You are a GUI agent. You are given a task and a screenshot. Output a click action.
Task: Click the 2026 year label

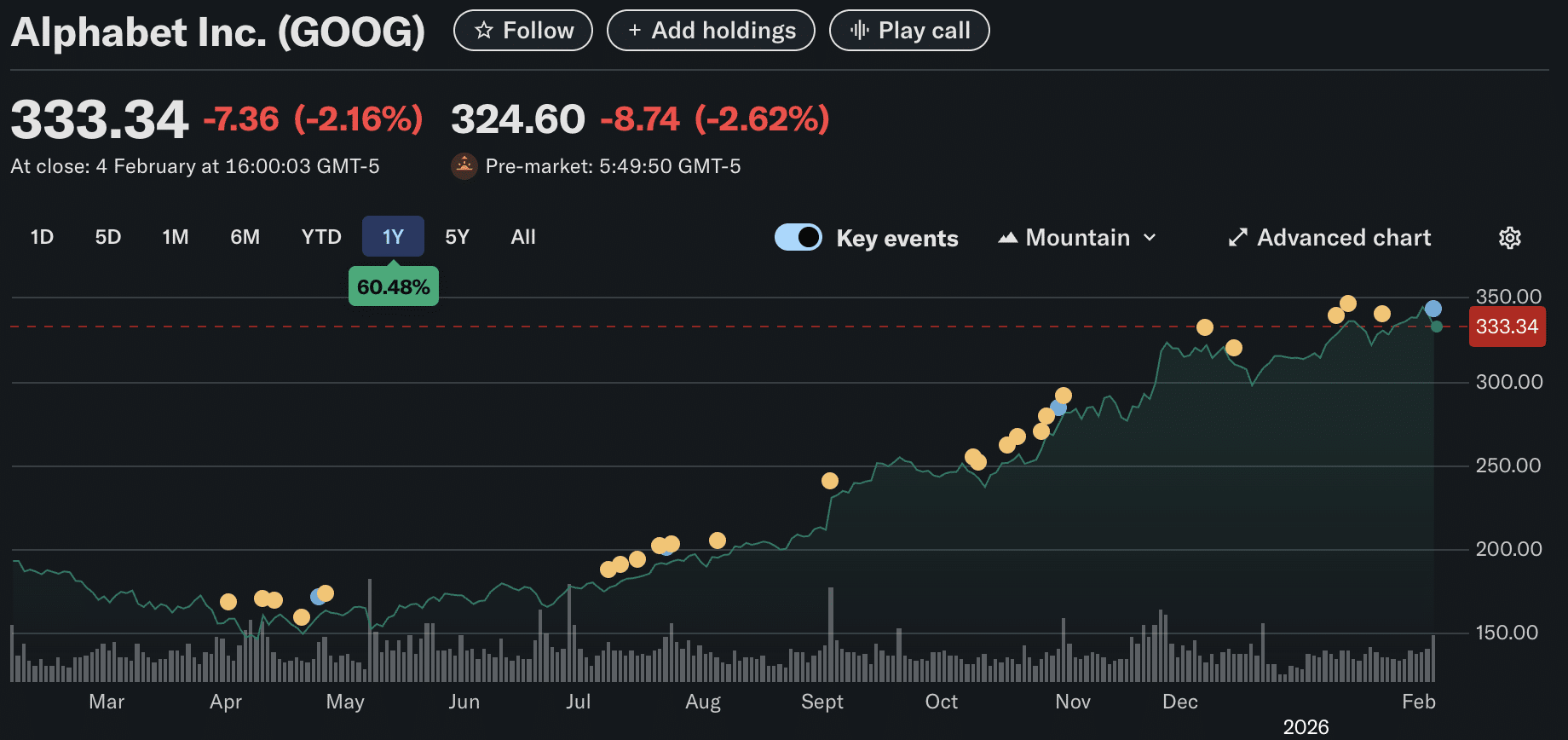point(1306,727)
